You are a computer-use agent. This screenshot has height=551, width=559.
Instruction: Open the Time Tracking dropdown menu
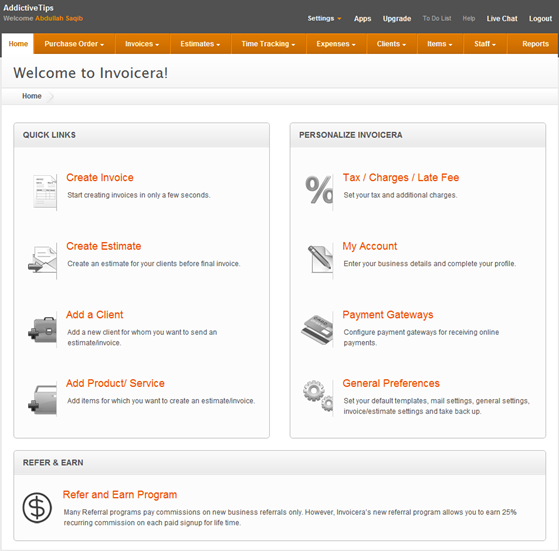coord(268,44)
